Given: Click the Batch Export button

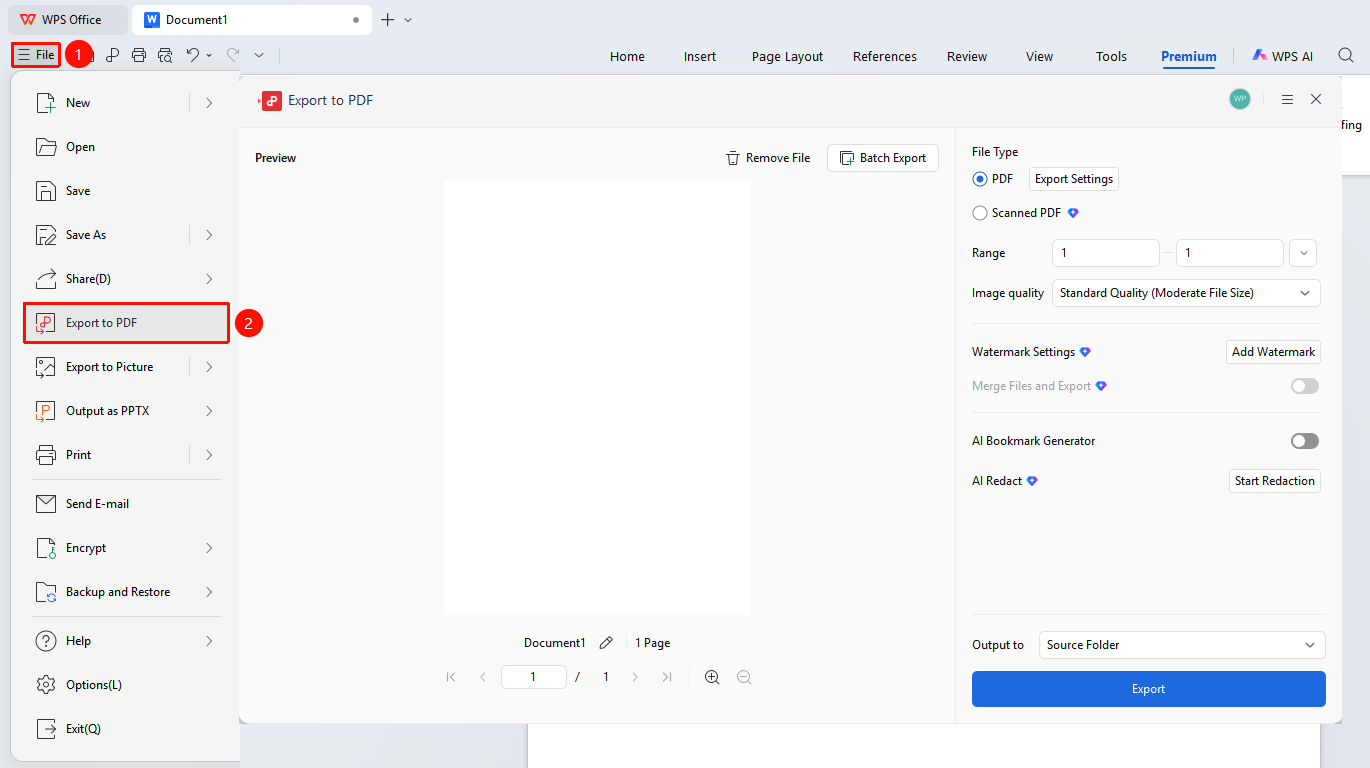Looking at the screenshot, I should (x=883, y=158).
